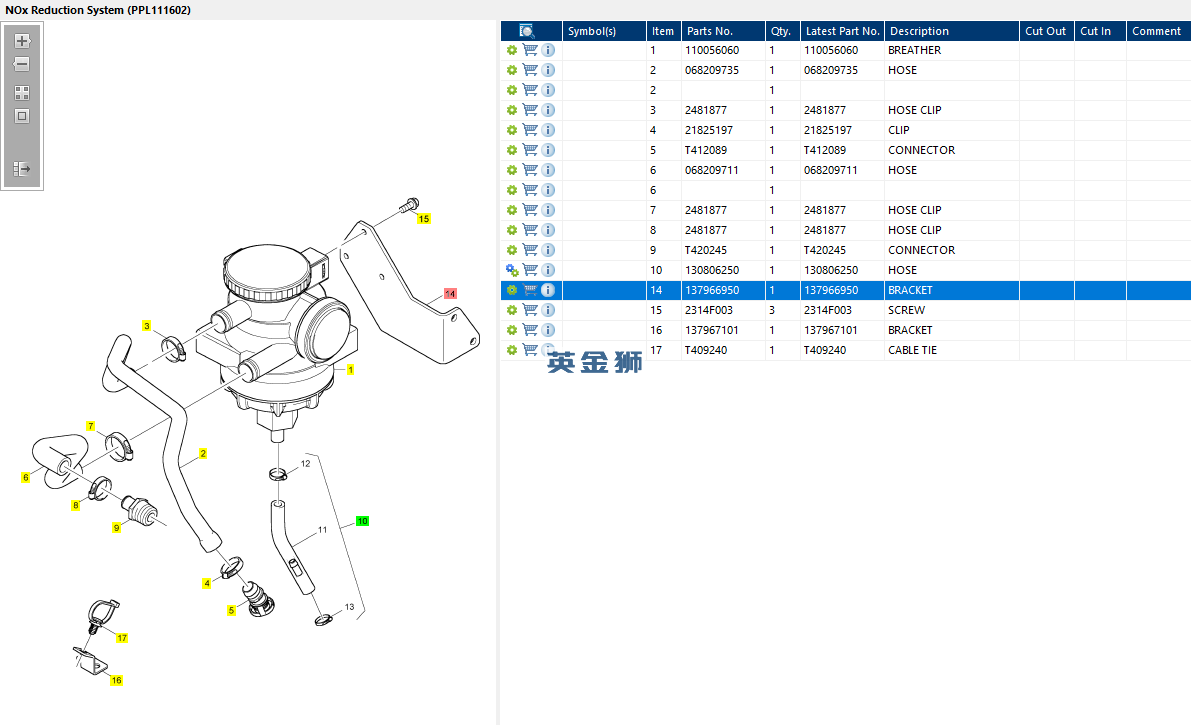Click callout 2 on the long hose
Image resolution: width=1191 pixels, height=725 pixels.
click(x=203, y=454)
